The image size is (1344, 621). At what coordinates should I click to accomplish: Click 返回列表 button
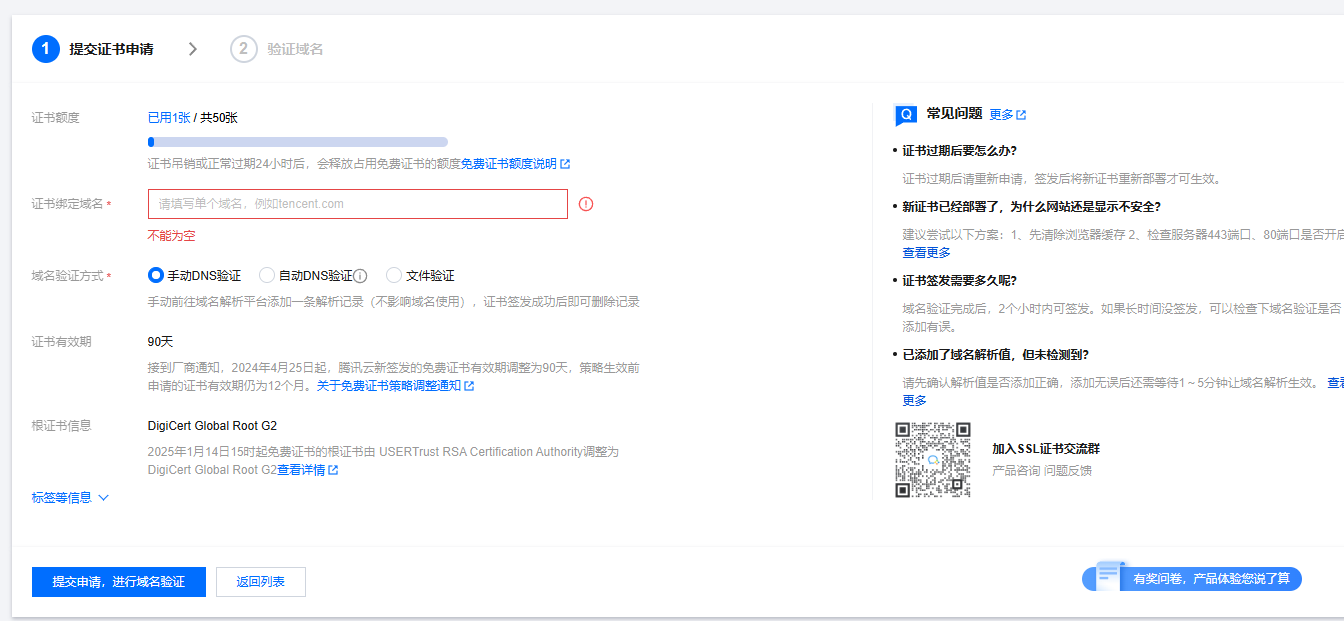tap(261, 582)
